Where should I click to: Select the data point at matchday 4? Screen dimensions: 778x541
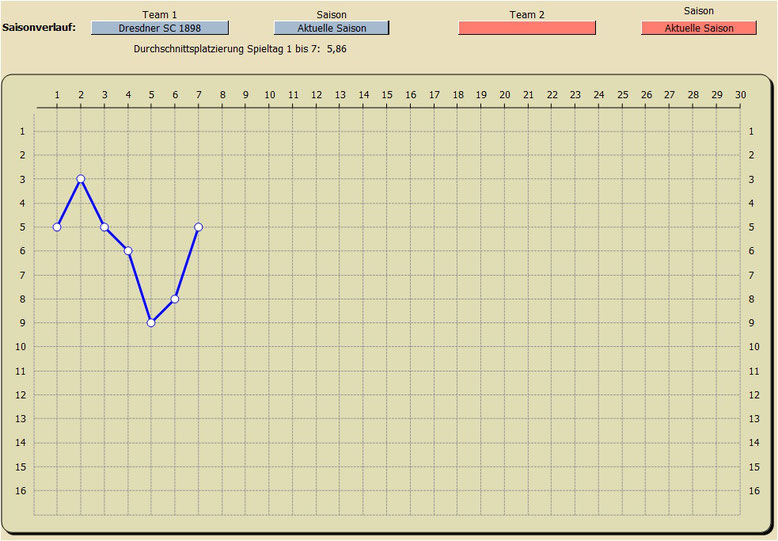pos(128,251)
